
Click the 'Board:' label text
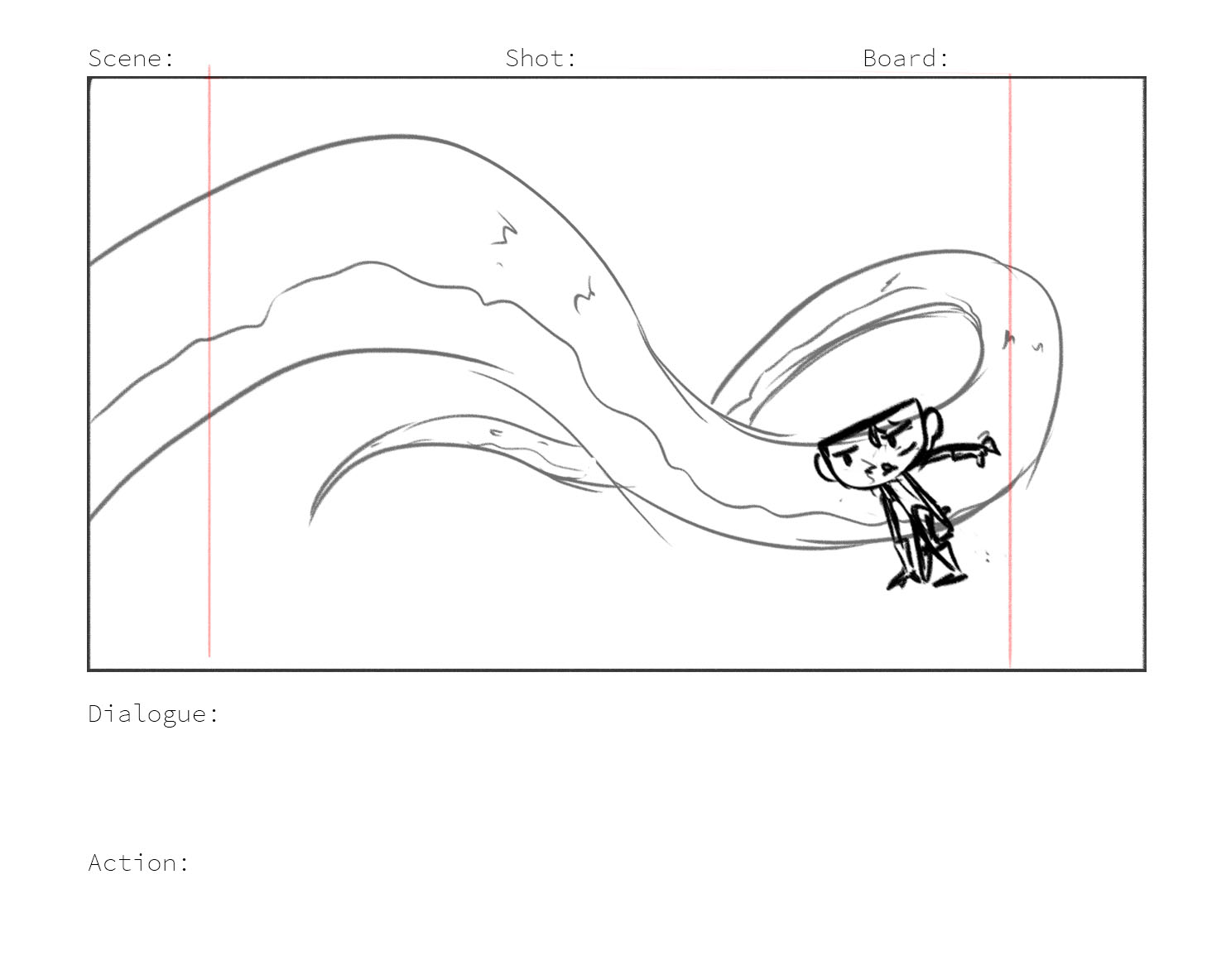coord(906,59)
